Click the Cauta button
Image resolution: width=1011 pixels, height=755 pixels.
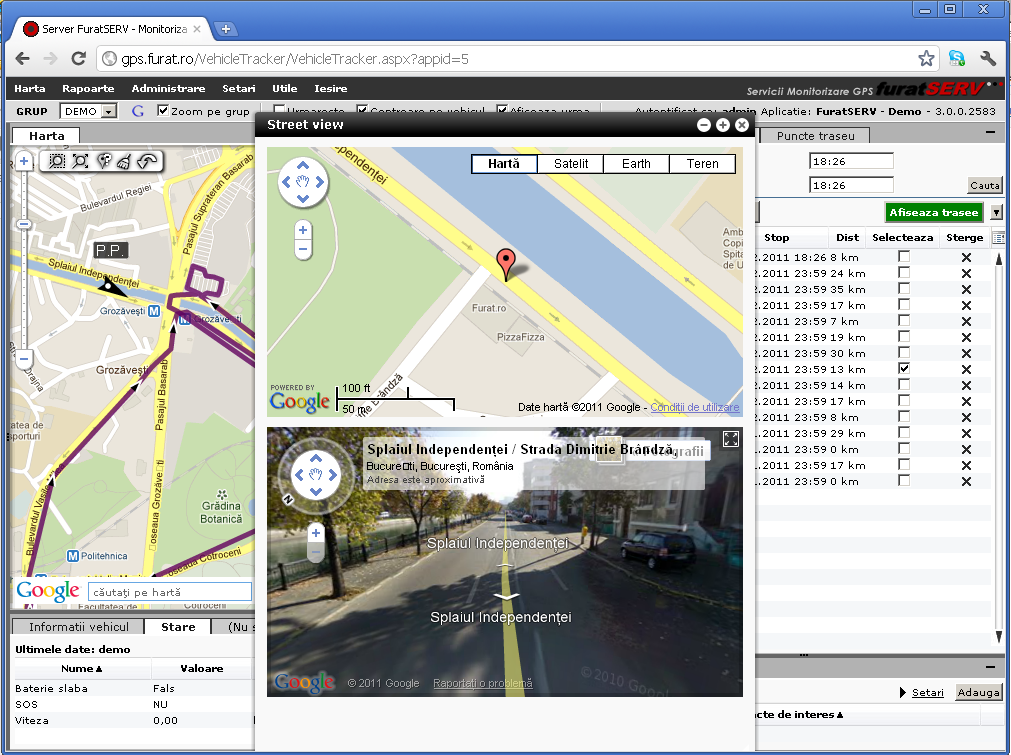point(985,186)
